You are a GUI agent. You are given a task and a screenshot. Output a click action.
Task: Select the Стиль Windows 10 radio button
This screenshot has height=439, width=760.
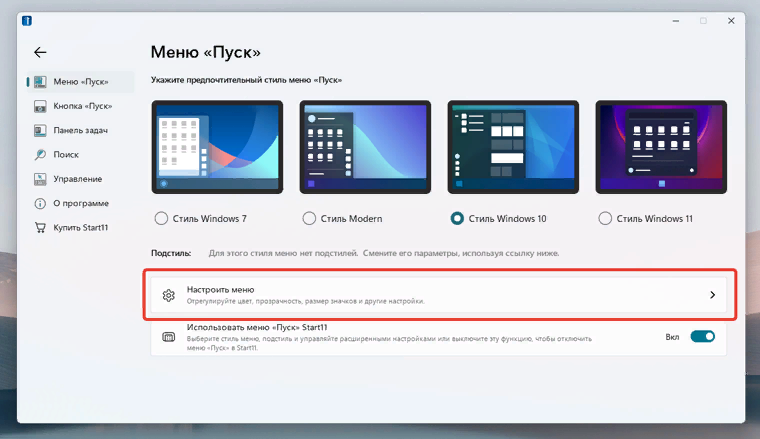457,219
